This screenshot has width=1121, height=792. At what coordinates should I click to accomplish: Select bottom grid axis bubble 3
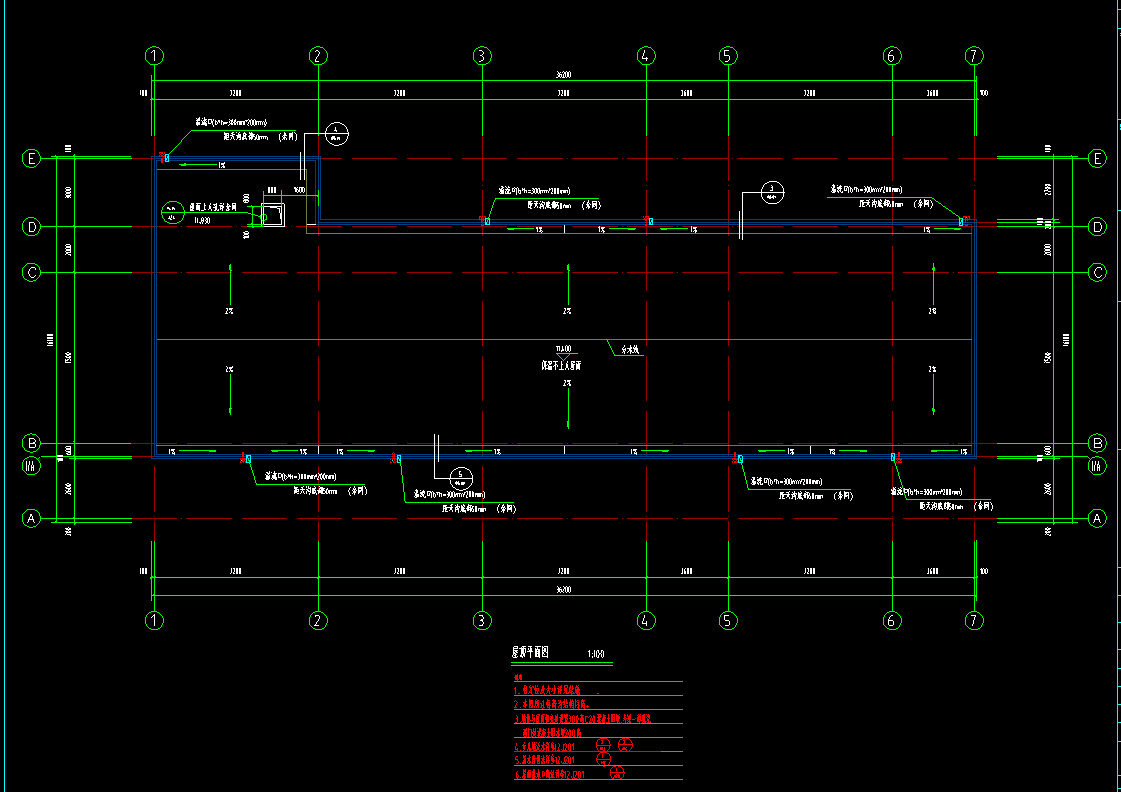(482, 620)
